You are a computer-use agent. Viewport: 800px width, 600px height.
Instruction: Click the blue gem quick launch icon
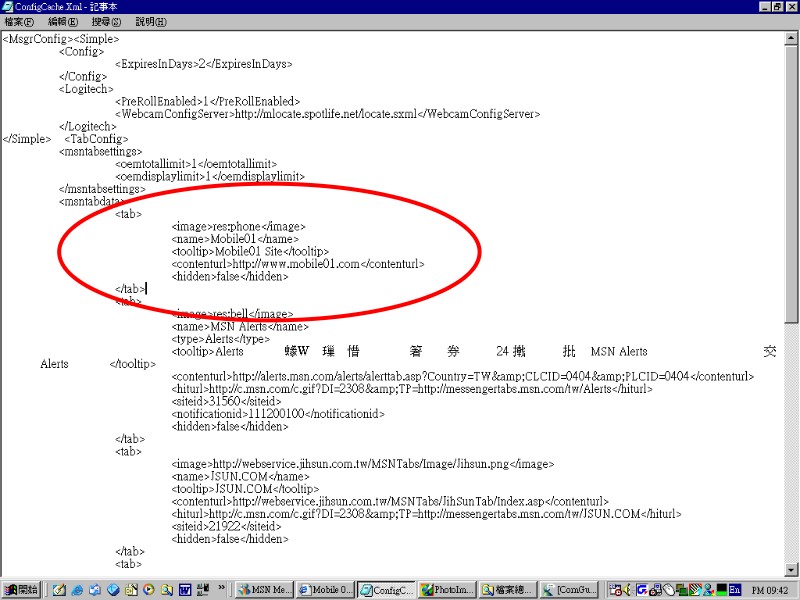(x=113, y=590)
